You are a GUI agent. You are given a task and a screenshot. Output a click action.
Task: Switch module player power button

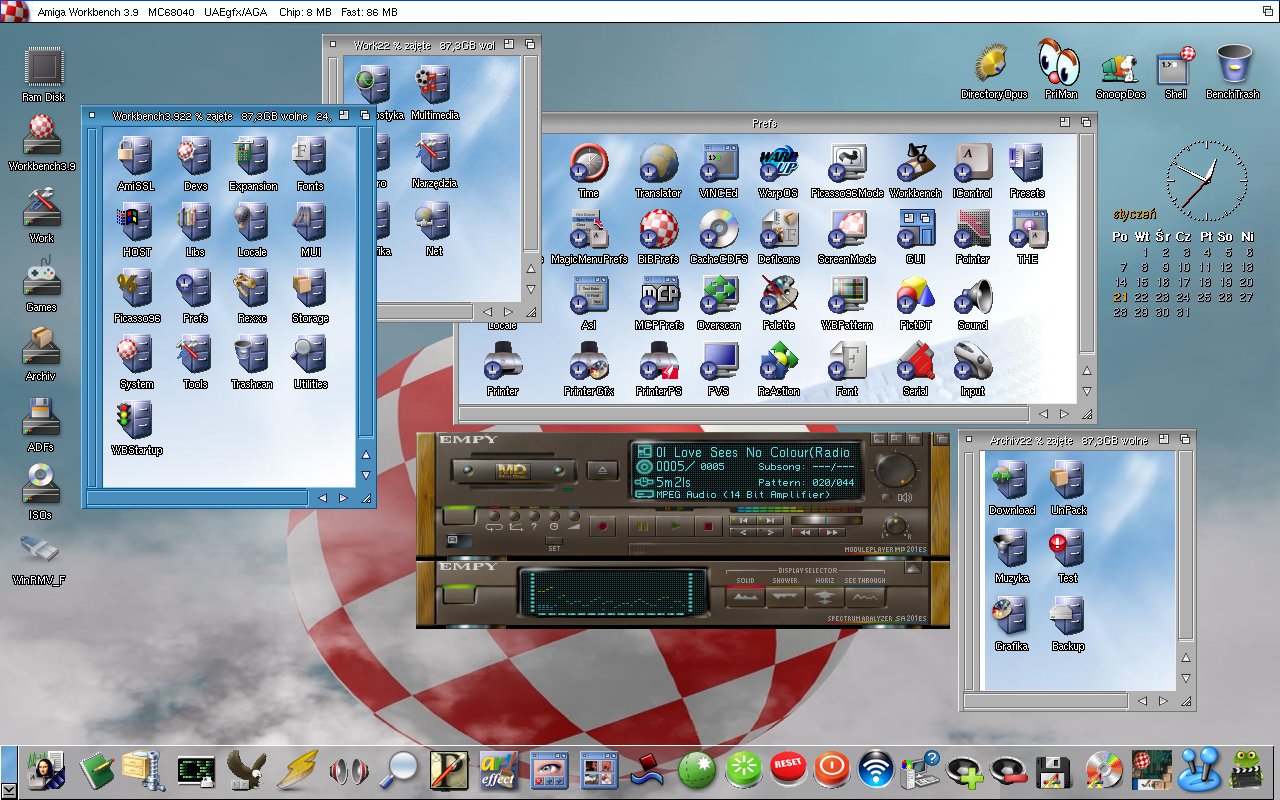pyautogui.click(x=459, y=516)
